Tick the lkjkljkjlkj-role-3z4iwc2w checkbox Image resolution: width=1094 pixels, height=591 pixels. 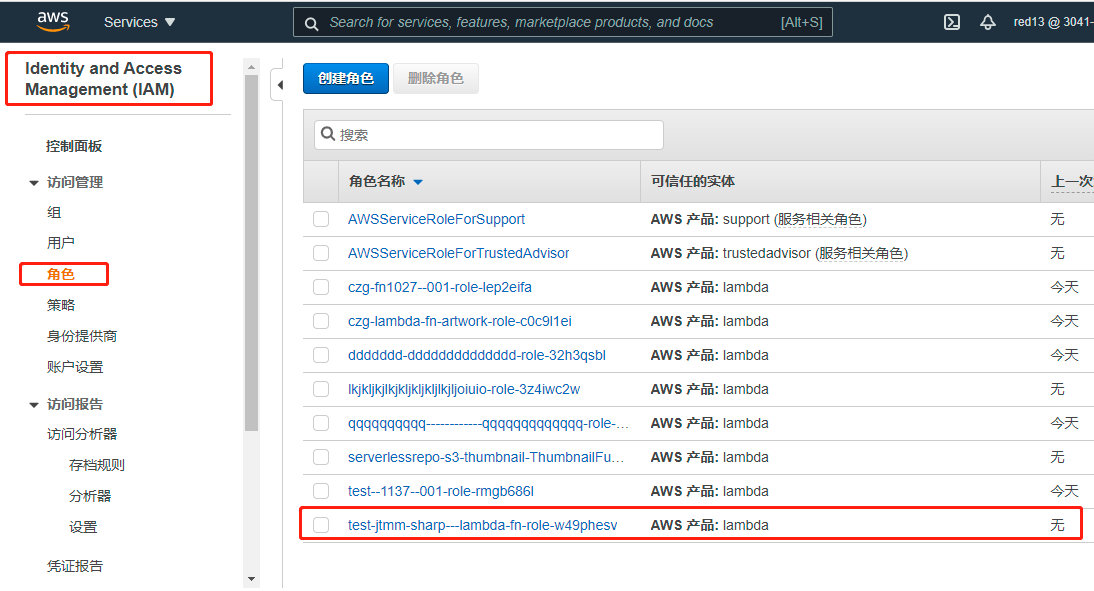(321, 389)
